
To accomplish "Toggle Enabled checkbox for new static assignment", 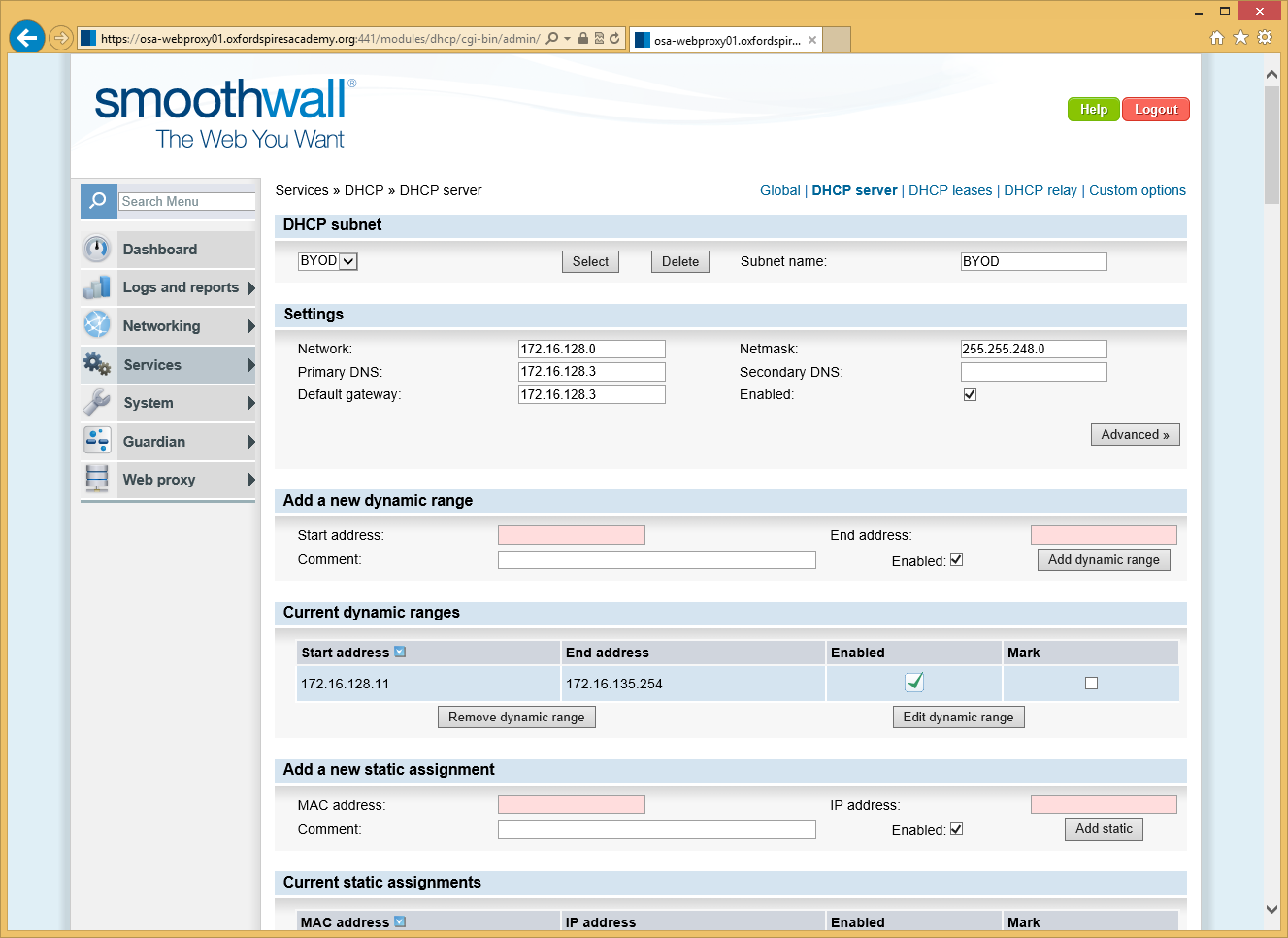I will [x=956, y=828].
